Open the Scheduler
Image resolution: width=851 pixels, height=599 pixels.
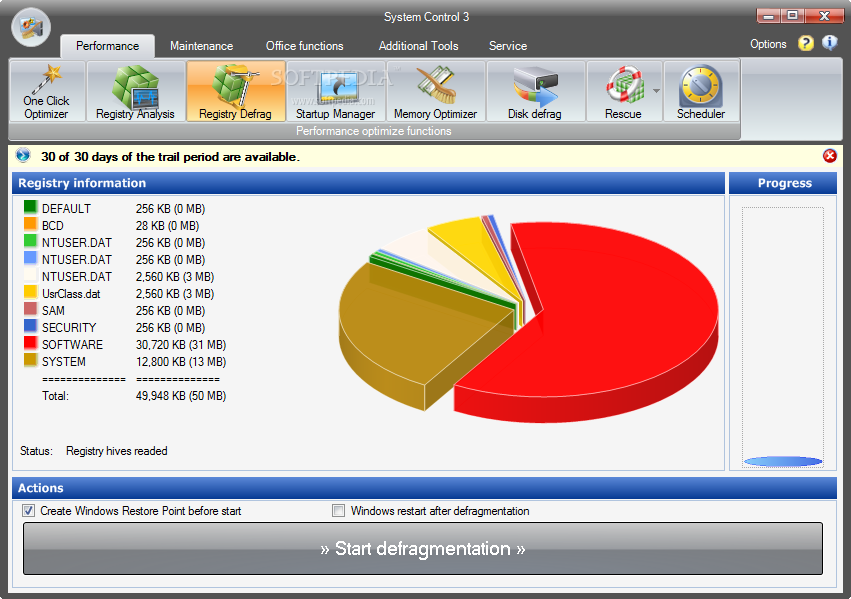[701, 91]
